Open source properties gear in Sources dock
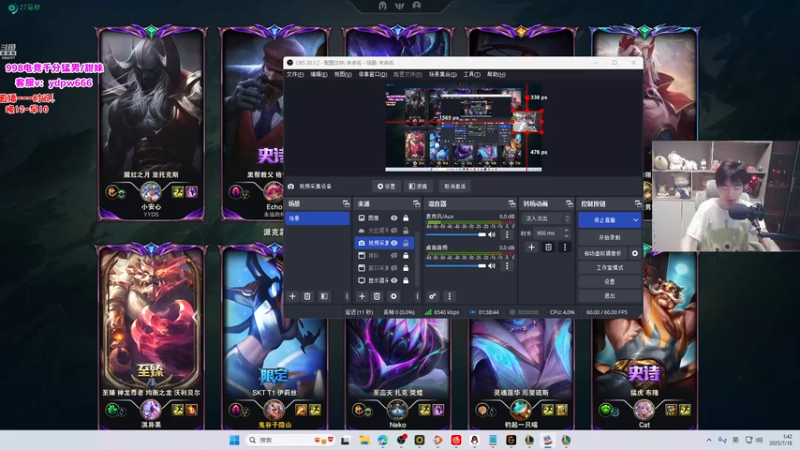Image resolution: width=800 pixels, height=450 pixels. pos(393,296)
